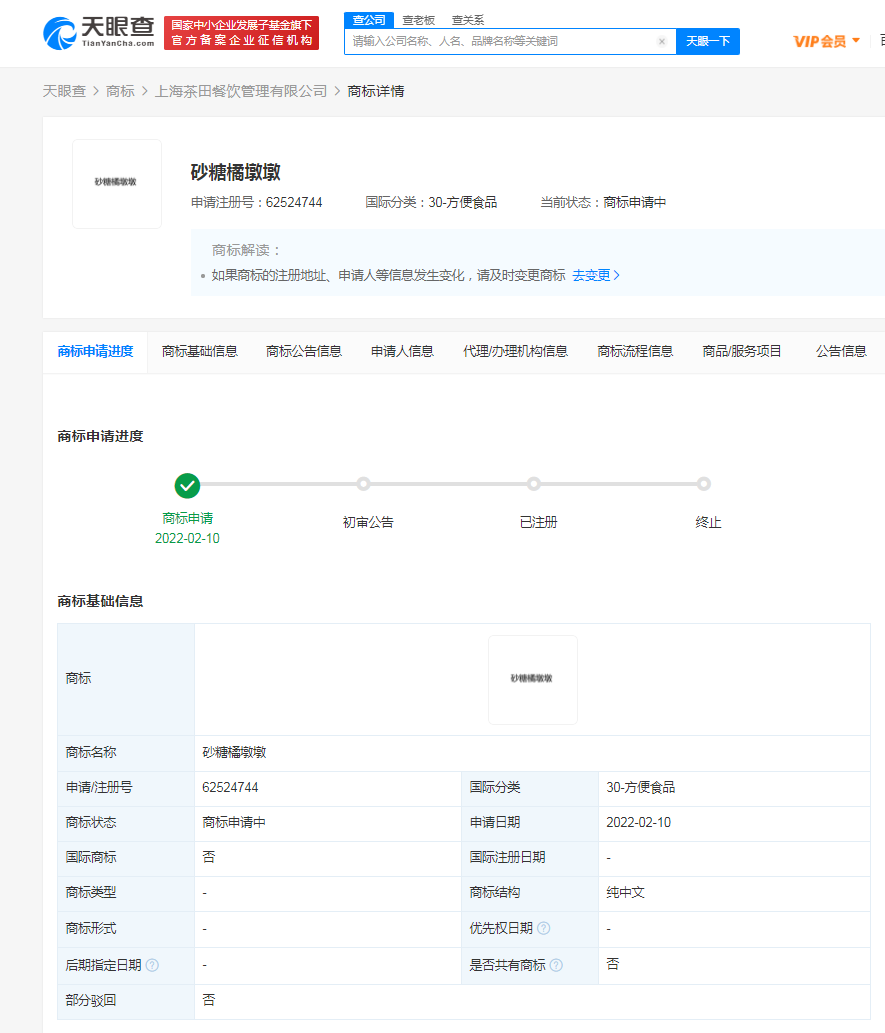Viewport: 885px width, 1033px height.
Task: Switch to the 查关系 search tab
Action: (x=466, y=19)
